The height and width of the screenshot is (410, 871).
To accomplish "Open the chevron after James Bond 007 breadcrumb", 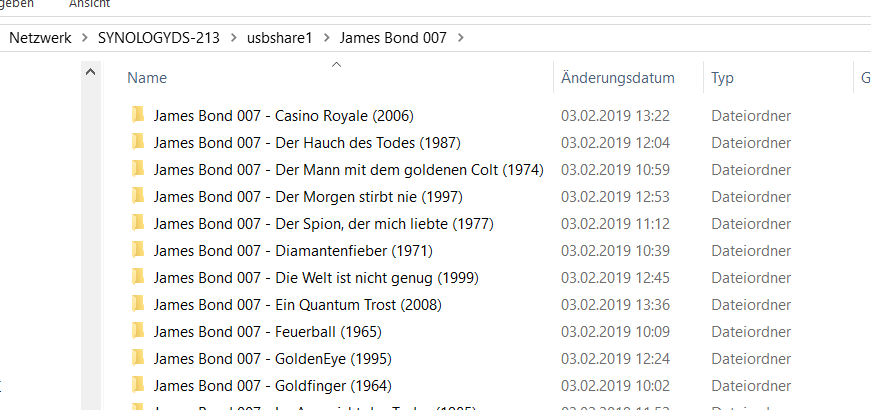I will click(460, 38).
